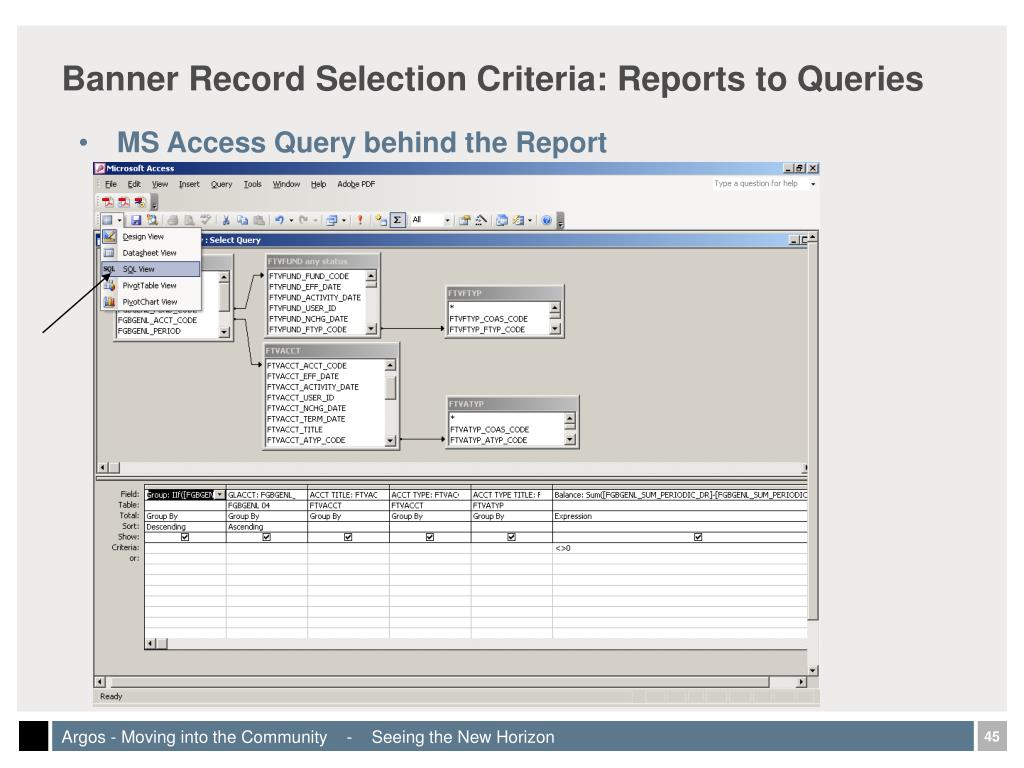Open the Redo history dropdown arrow
The width and height of the screenshot is (1024, 768).
coord(315,220)
